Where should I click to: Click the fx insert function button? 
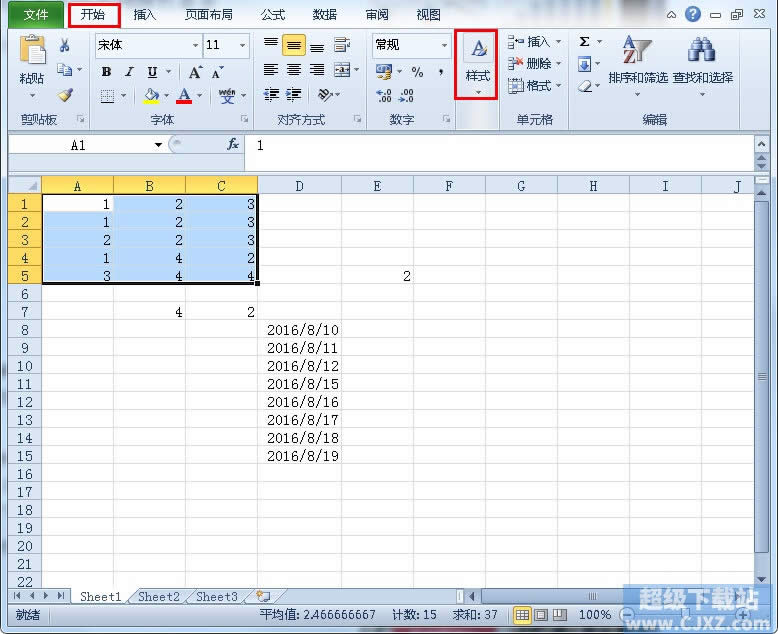click(x=232, y=144)
